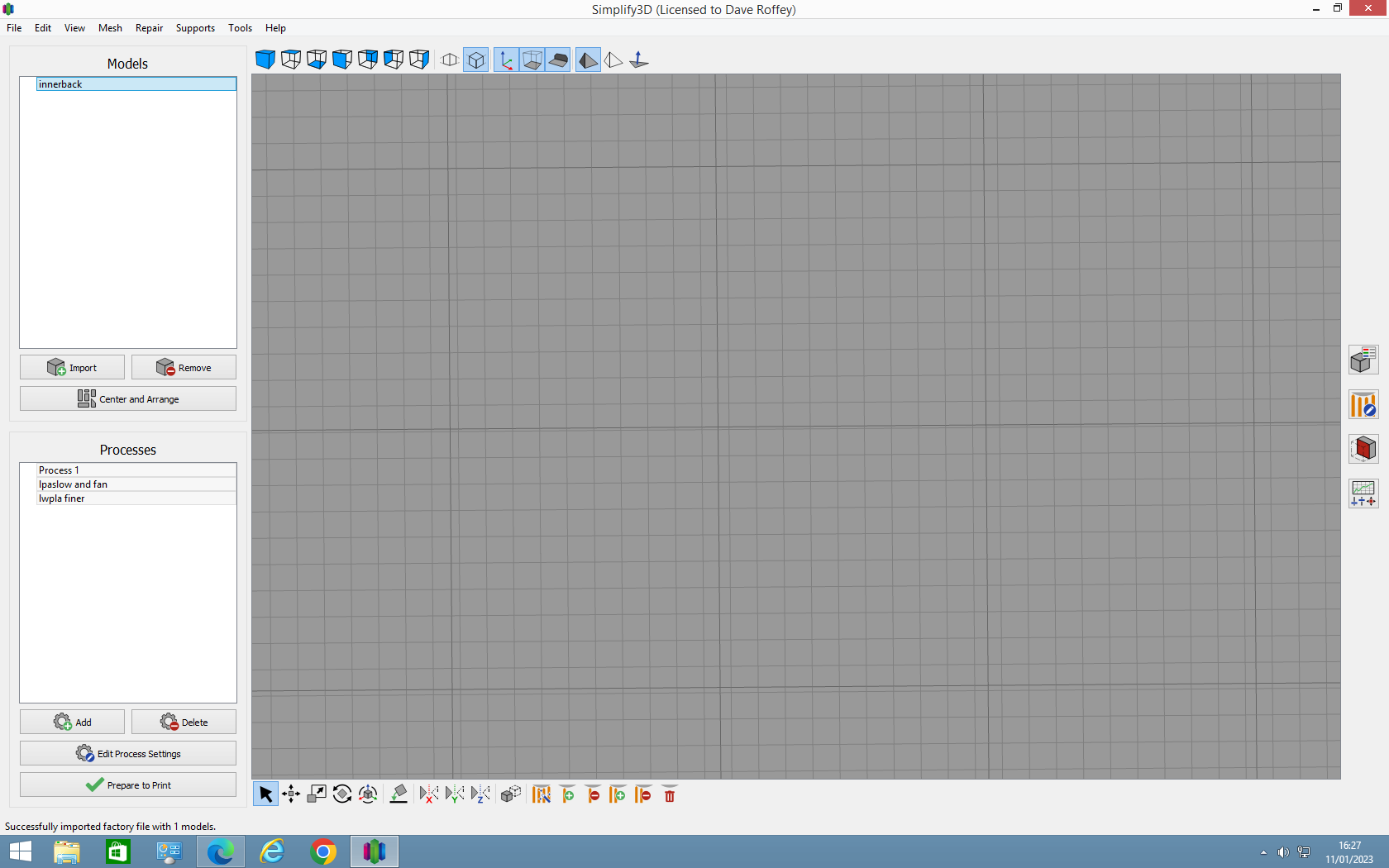Open the View menu
Viewport: 1389px width, 868px height.
(x=74, y=28)
